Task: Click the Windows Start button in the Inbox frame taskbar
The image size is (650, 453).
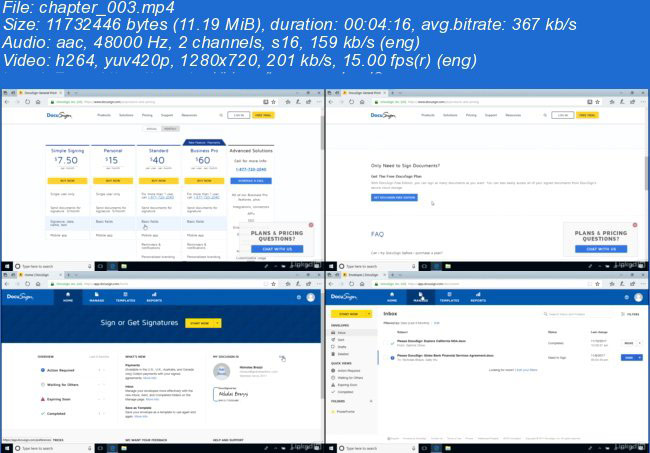Action: [331, 448]
